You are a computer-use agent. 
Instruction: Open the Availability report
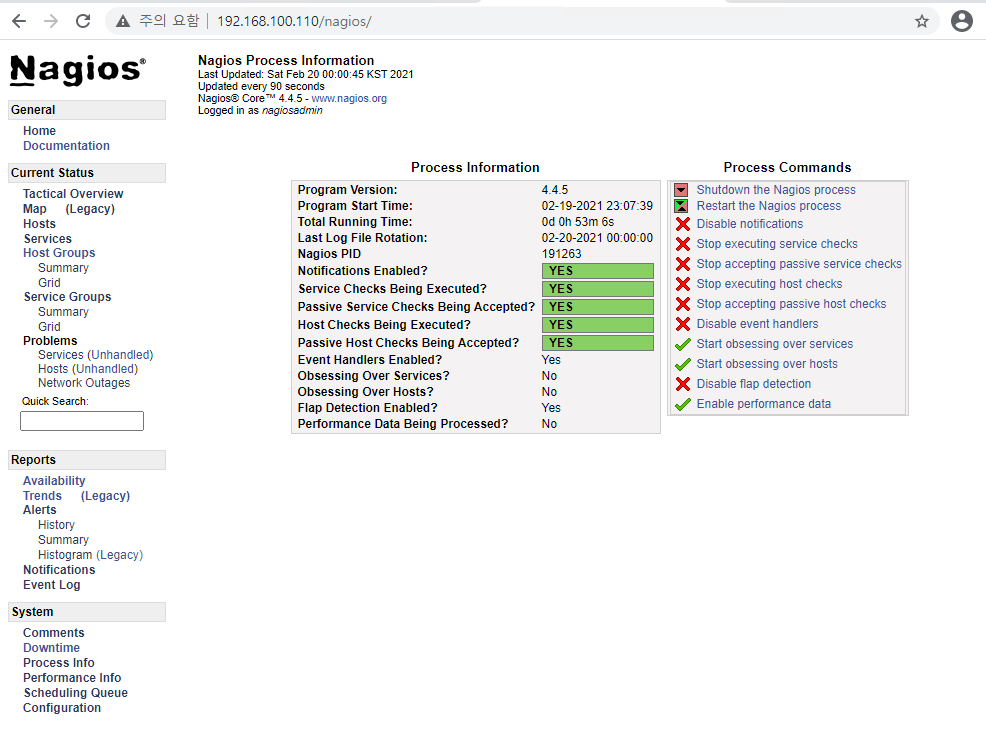pos(54,481)
